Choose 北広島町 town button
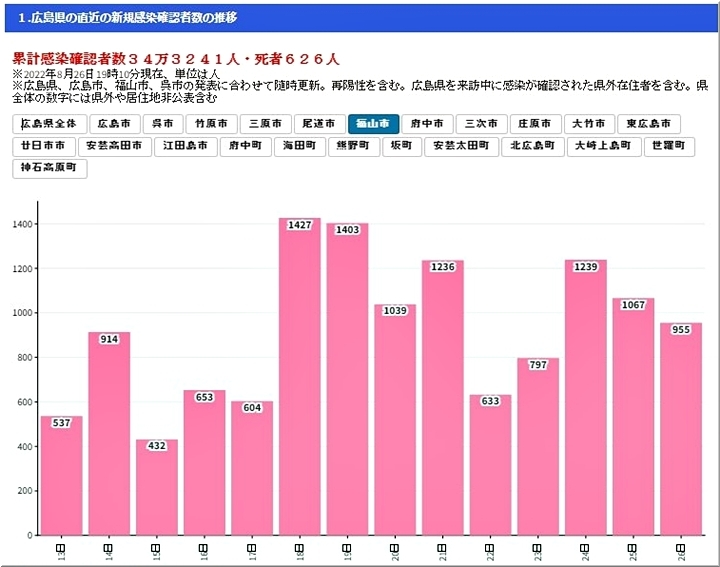 [532, 146]
